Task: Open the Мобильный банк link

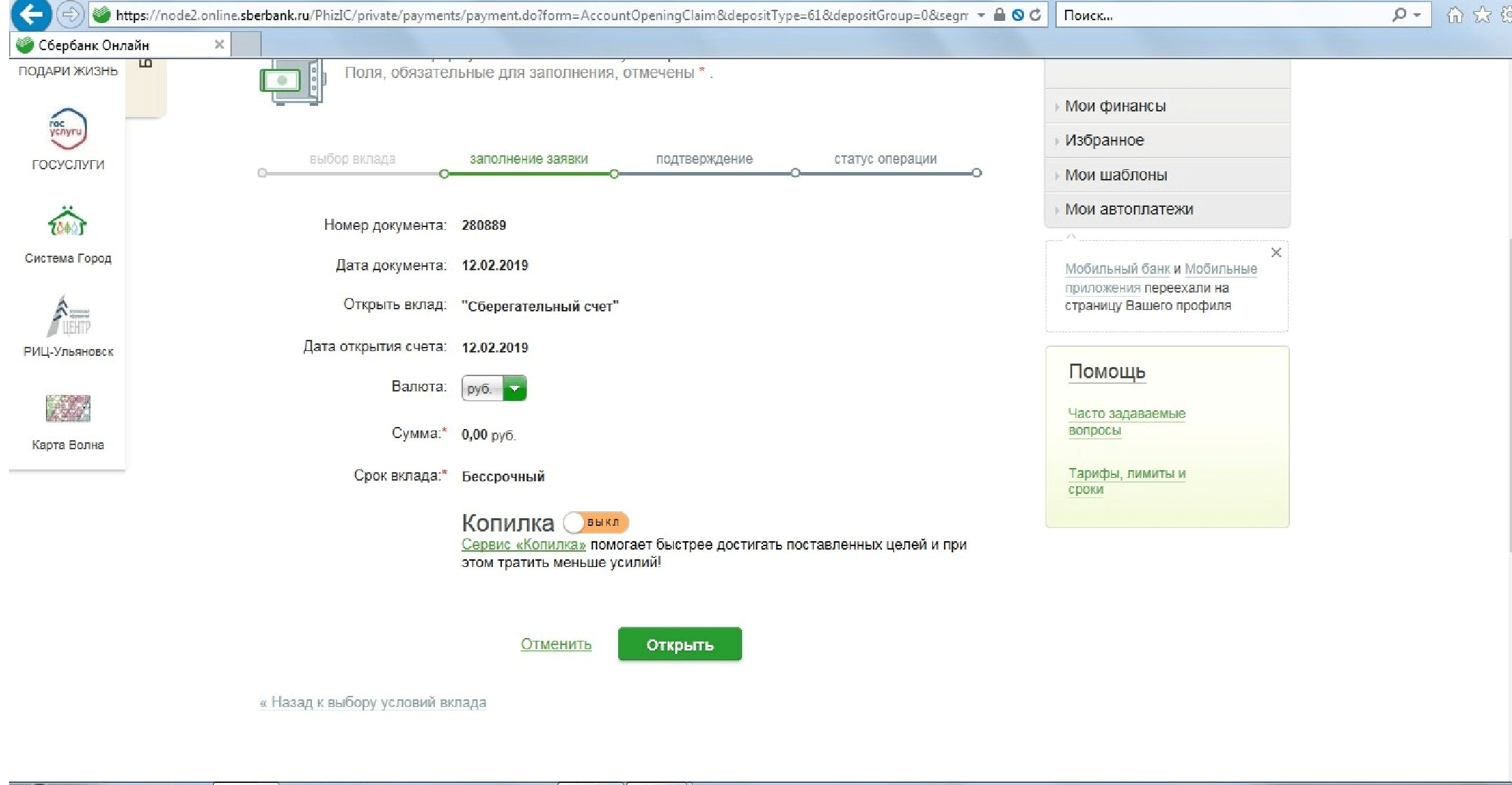Action: coord(1117,269)
